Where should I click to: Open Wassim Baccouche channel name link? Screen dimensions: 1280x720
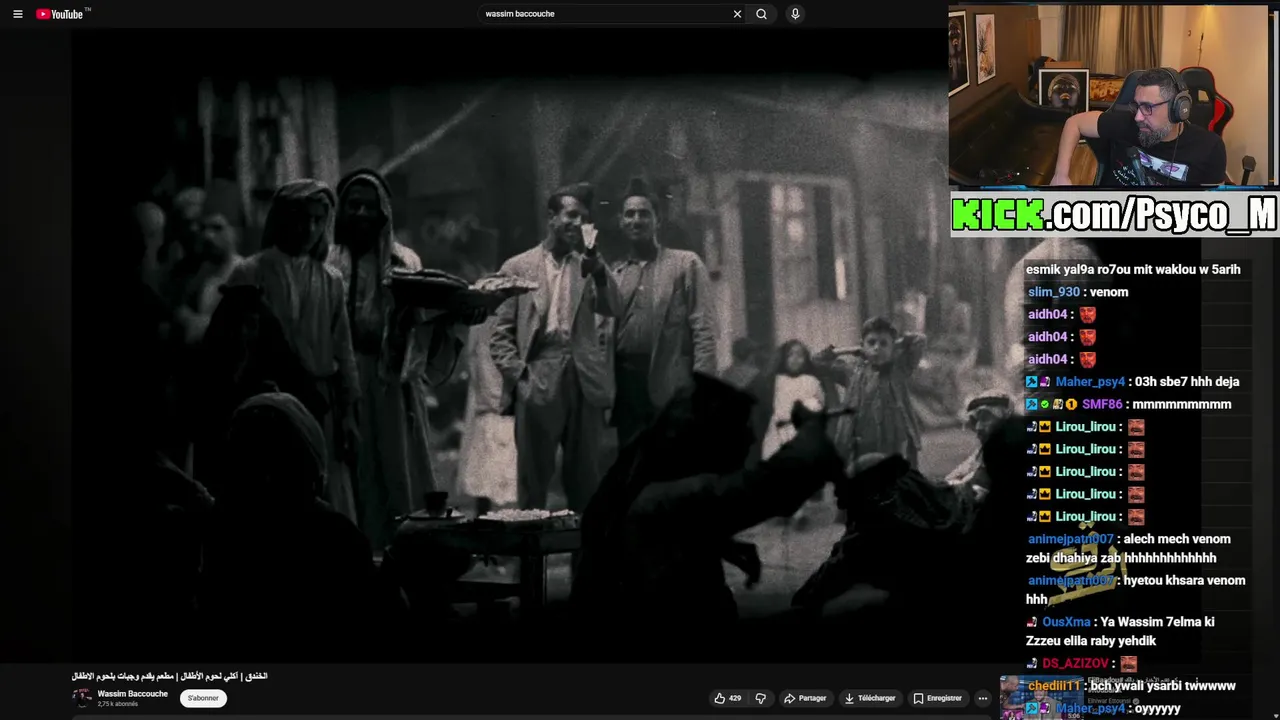tap(132, 694)
